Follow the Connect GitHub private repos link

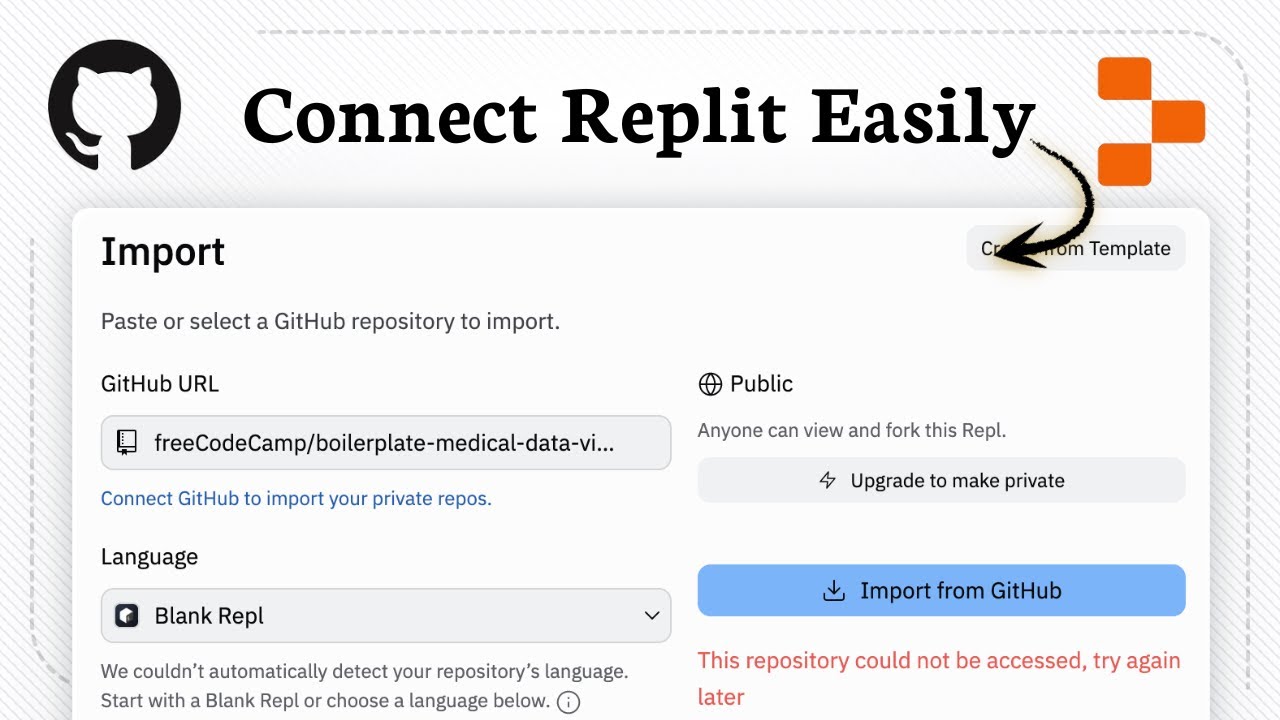point(296,498)
